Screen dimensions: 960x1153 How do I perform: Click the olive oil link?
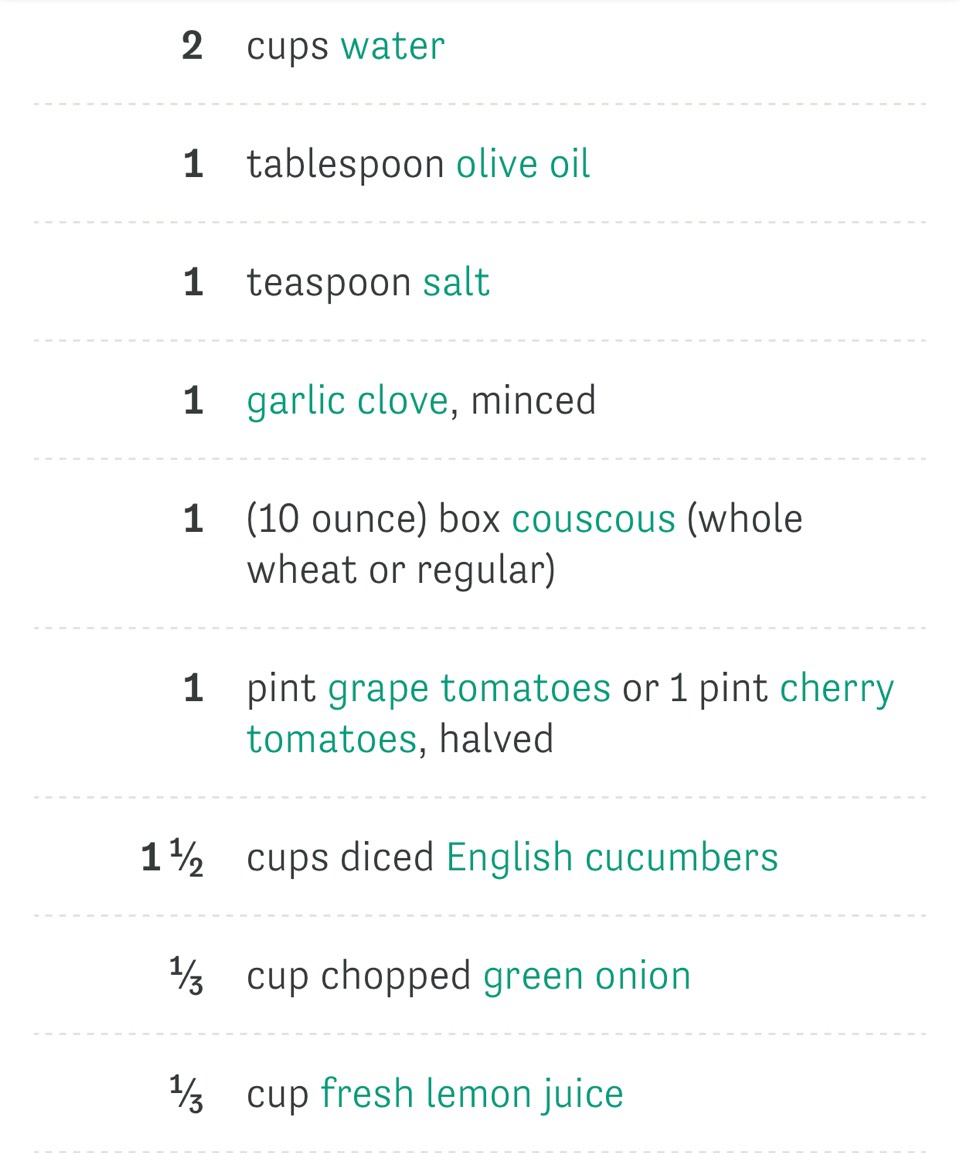[x=523, y=165]
